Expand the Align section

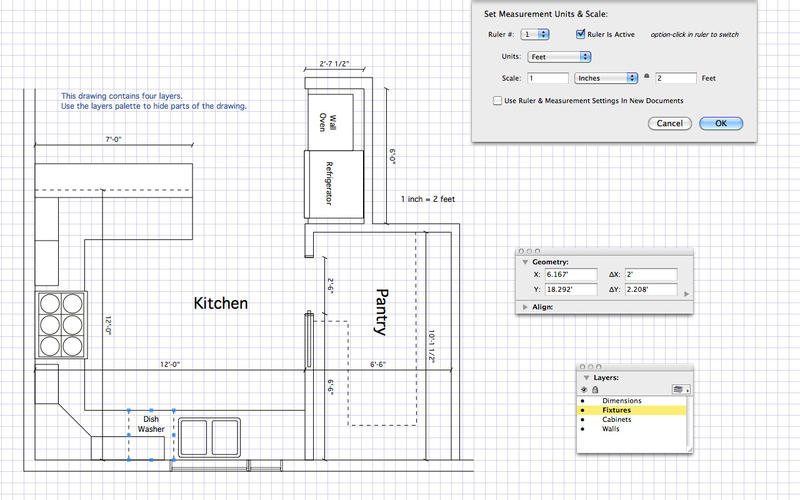tap(523, 307)
